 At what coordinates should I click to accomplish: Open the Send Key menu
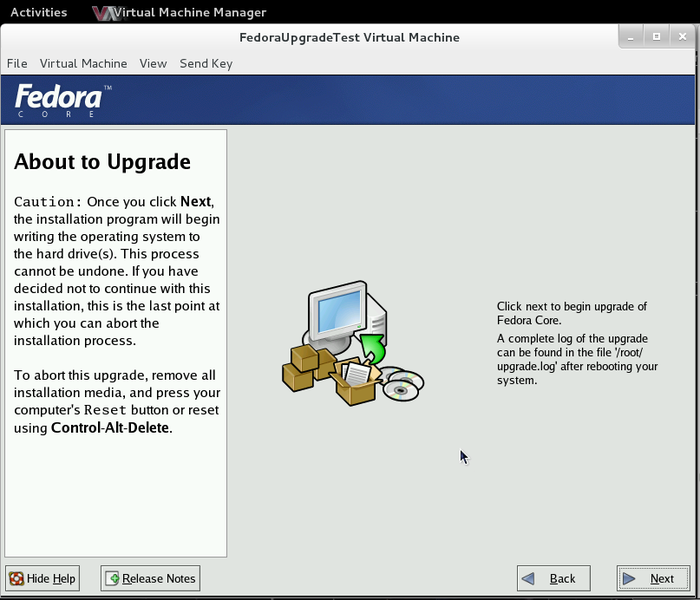206,63
